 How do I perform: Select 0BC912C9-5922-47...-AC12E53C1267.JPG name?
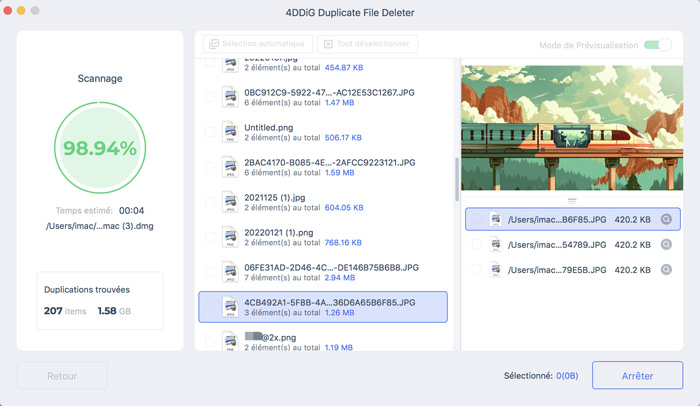(x=329, y=92)
